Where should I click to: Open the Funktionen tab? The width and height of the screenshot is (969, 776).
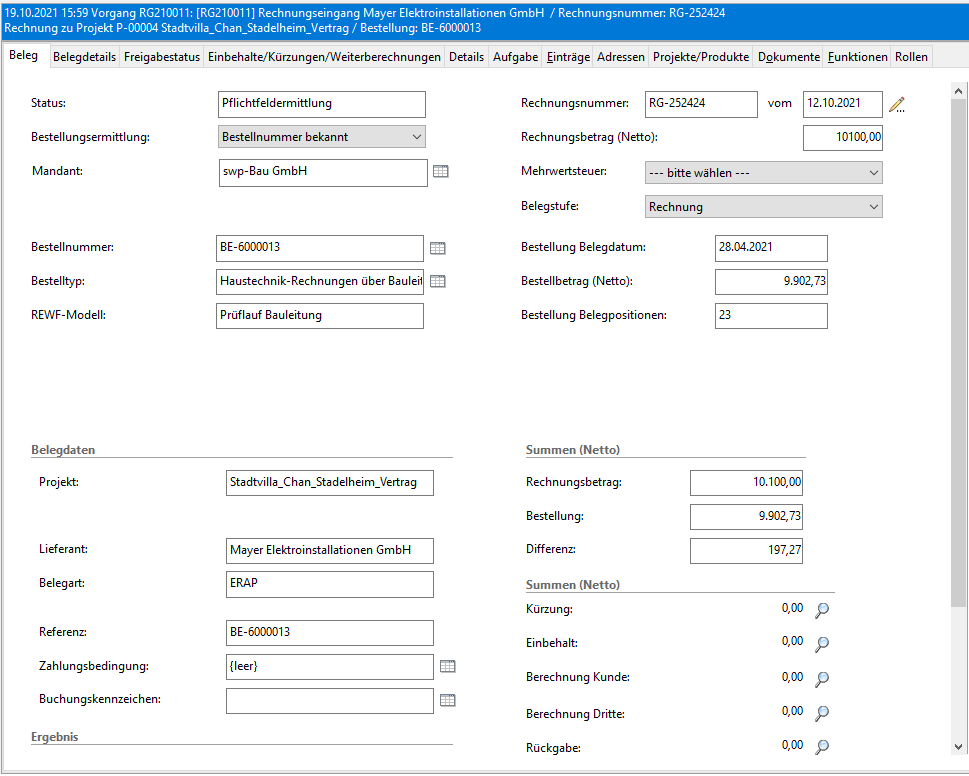pyautogui.click(x=858, y=57)
